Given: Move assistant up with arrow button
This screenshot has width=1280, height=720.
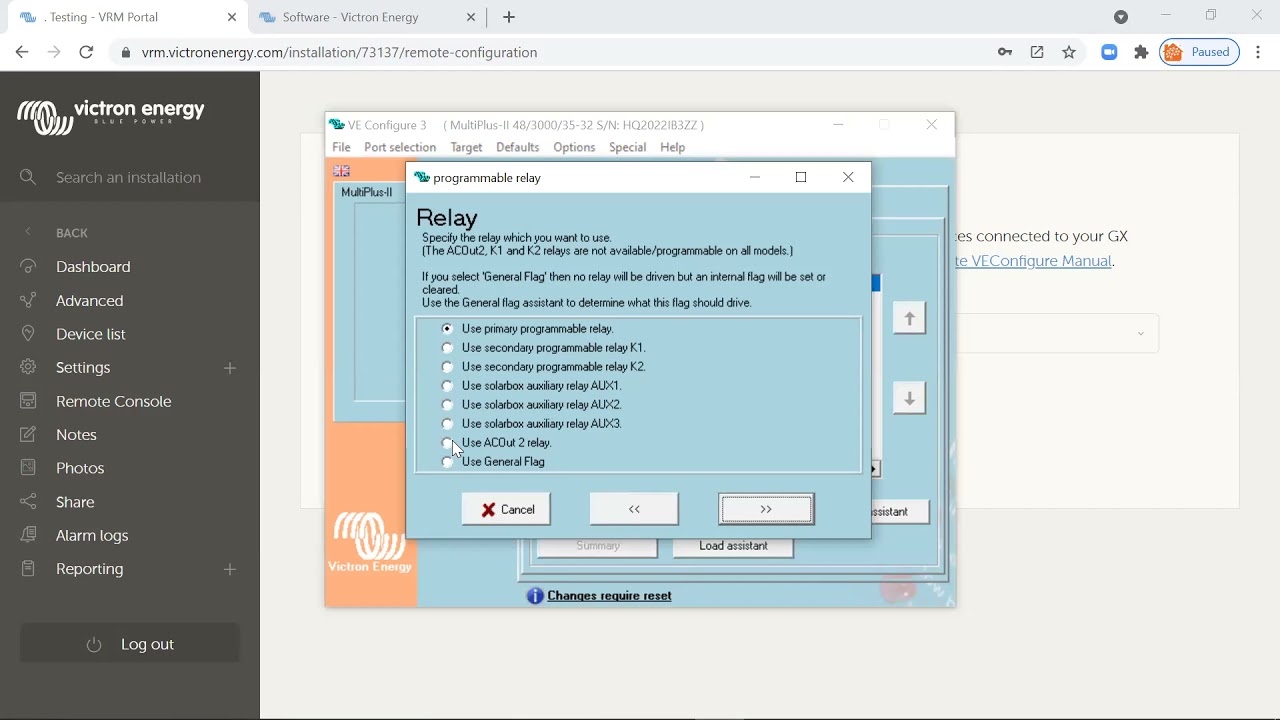Looking at the screenshot, I should click(909, 318).
